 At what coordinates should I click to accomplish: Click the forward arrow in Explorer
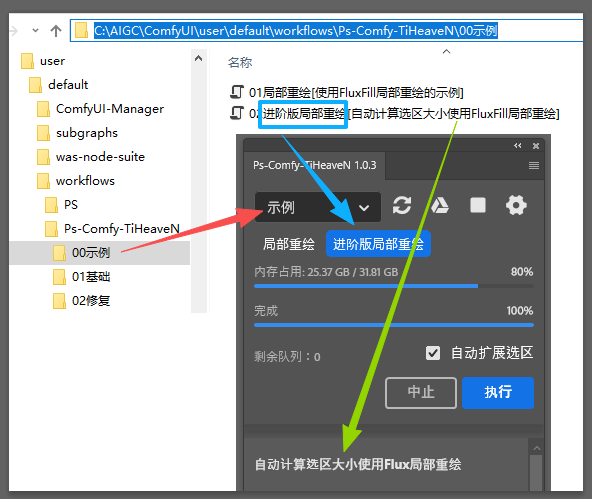(14, 31)
